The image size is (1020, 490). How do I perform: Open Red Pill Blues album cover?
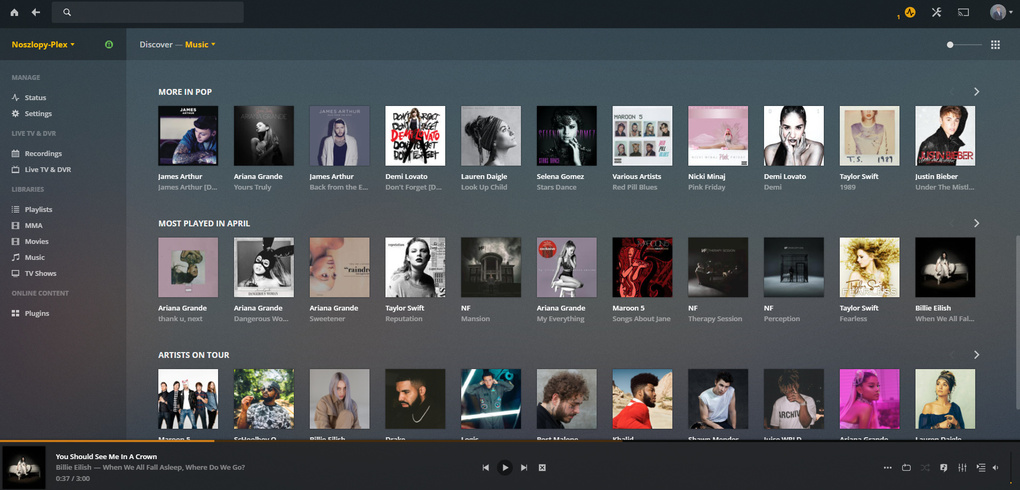642,135
